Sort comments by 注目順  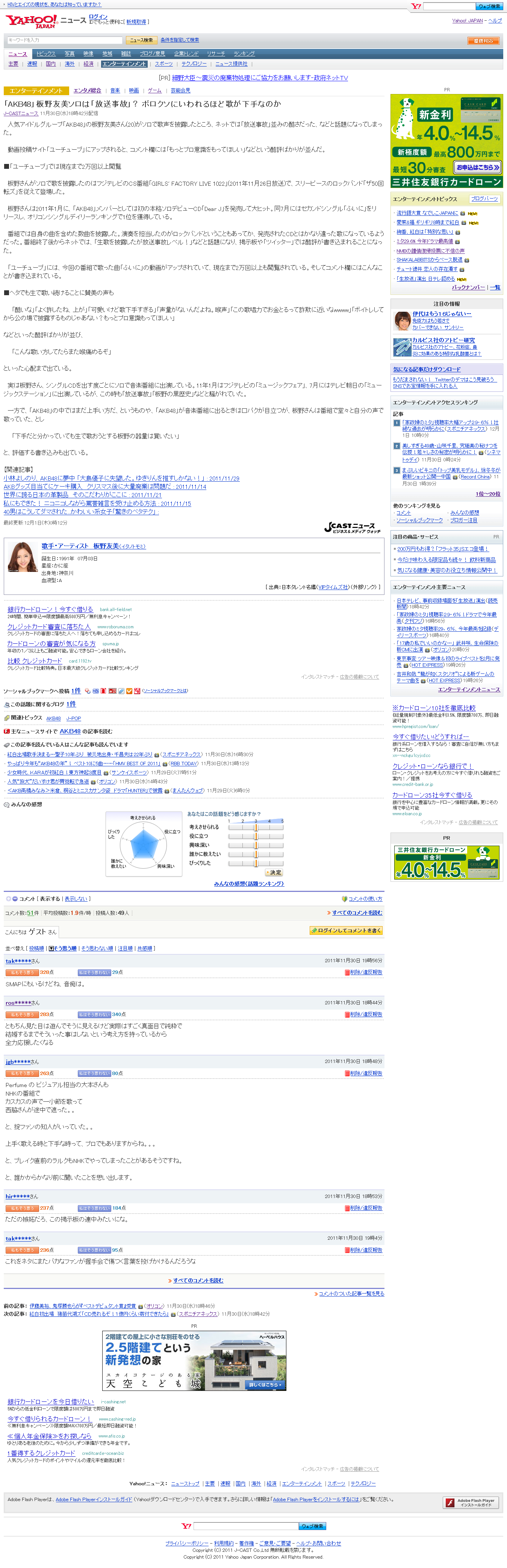(126, 948)
